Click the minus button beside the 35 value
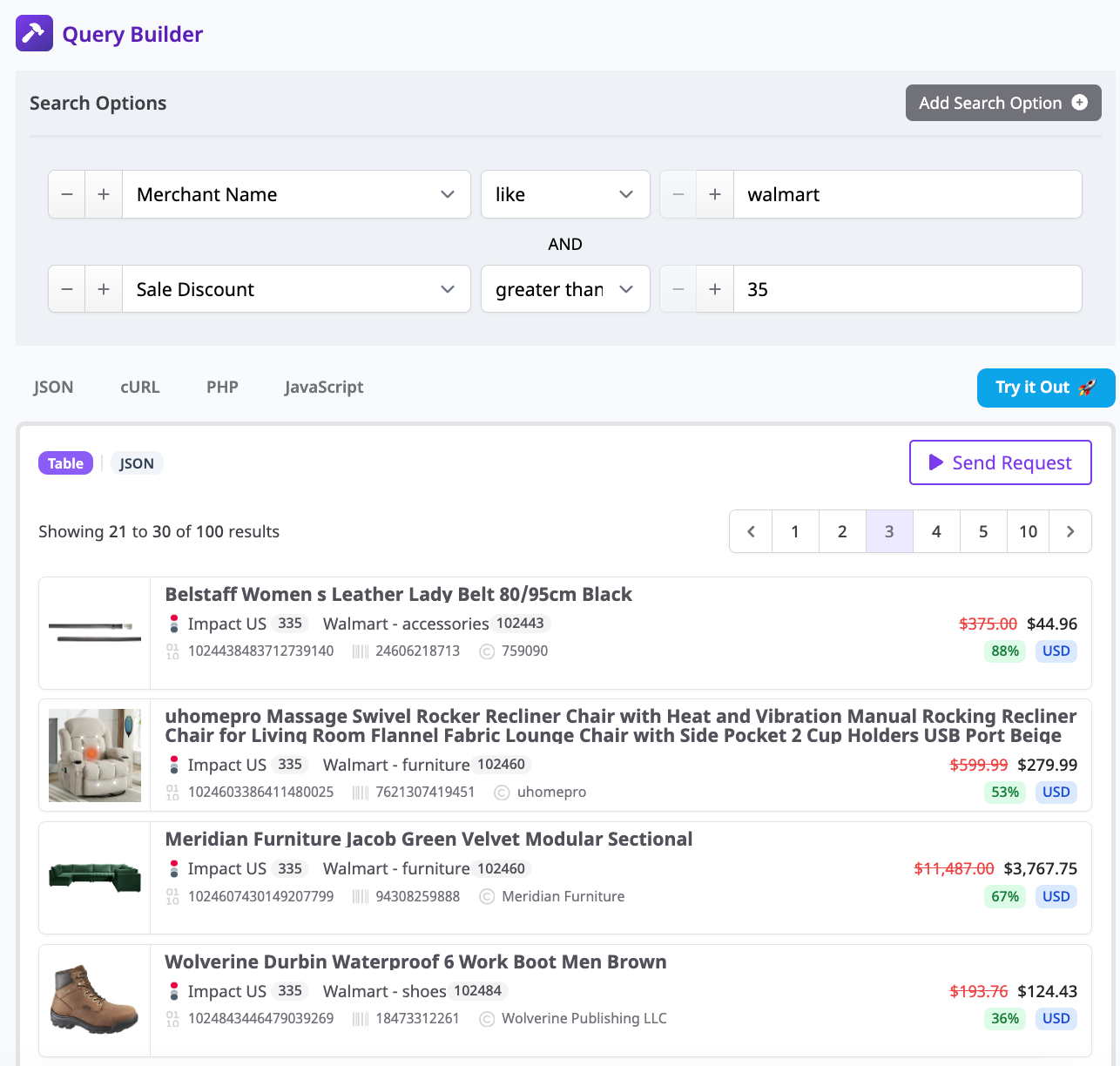This screenshot has width=1120, height=1066. click(x=678, y=289)
